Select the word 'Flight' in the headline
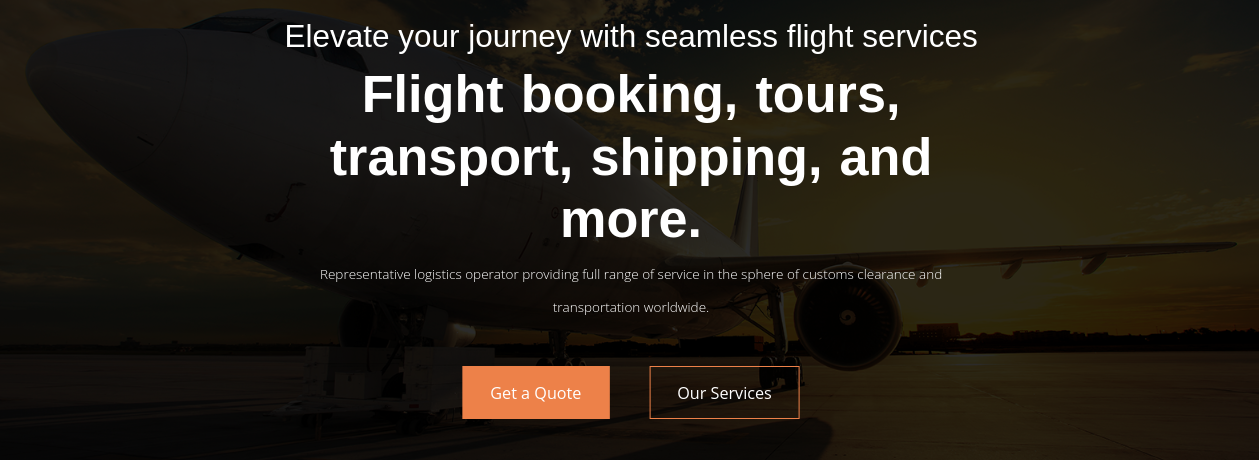Screen dimensions: 1259x460 [432, 95]
